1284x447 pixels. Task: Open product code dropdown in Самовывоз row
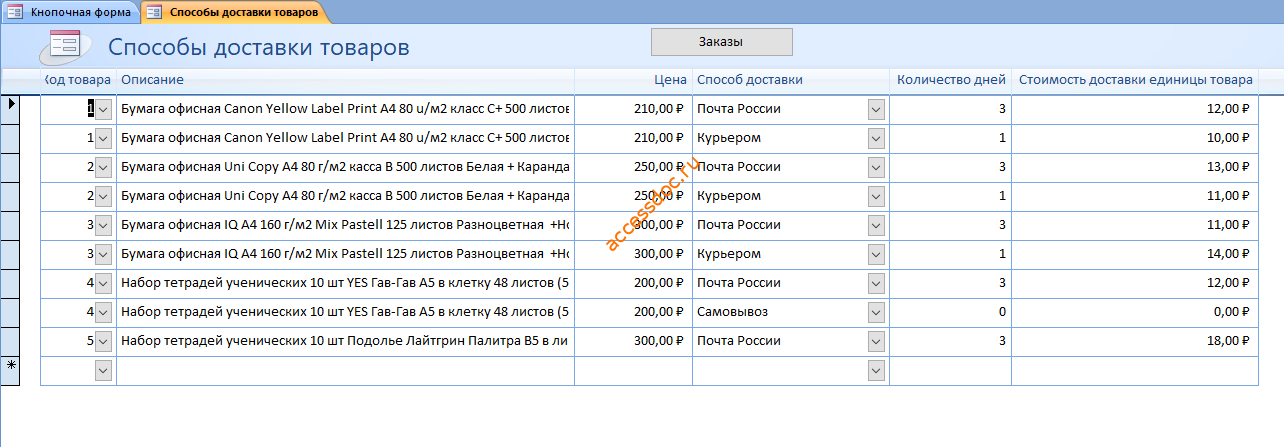click(104, 312)
